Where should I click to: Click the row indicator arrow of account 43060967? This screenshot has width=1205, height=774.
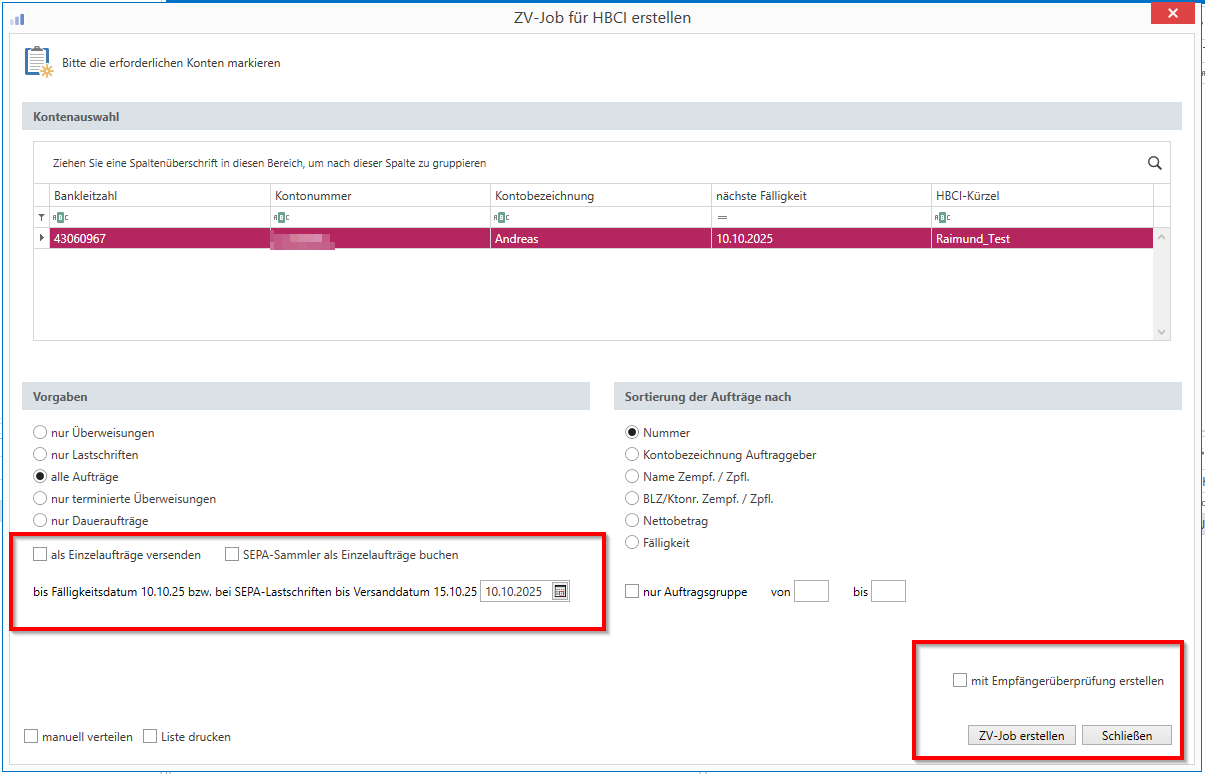coord(41,239)
